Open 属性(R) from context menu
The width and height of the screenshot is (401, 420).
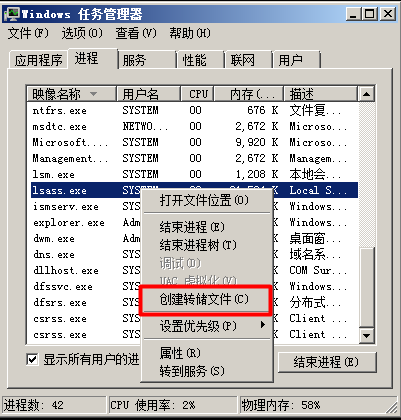click(207, 353)
